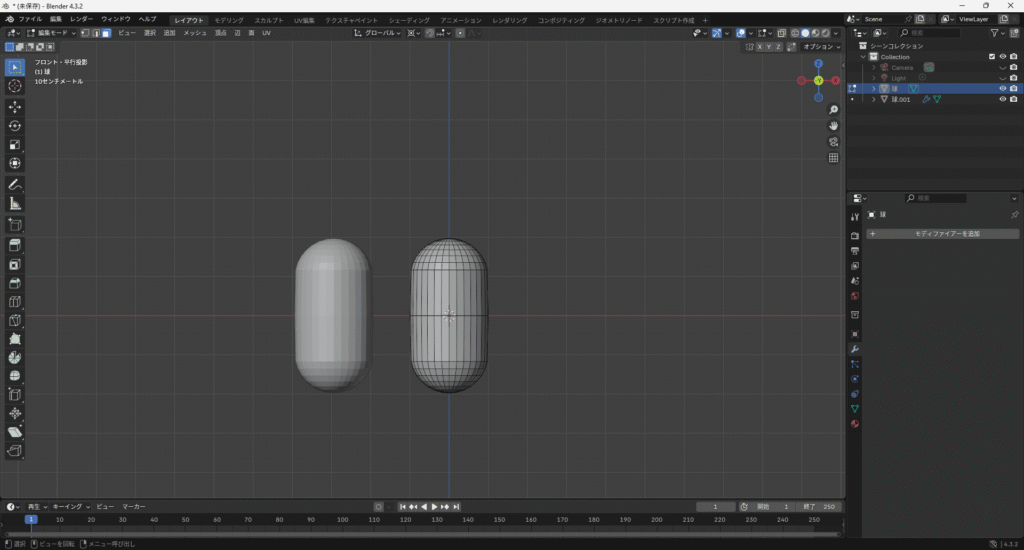Viewport: 1024px width, 550px height.
Task: Uncheck the Collection exclude checkbox
Action: 992,57
